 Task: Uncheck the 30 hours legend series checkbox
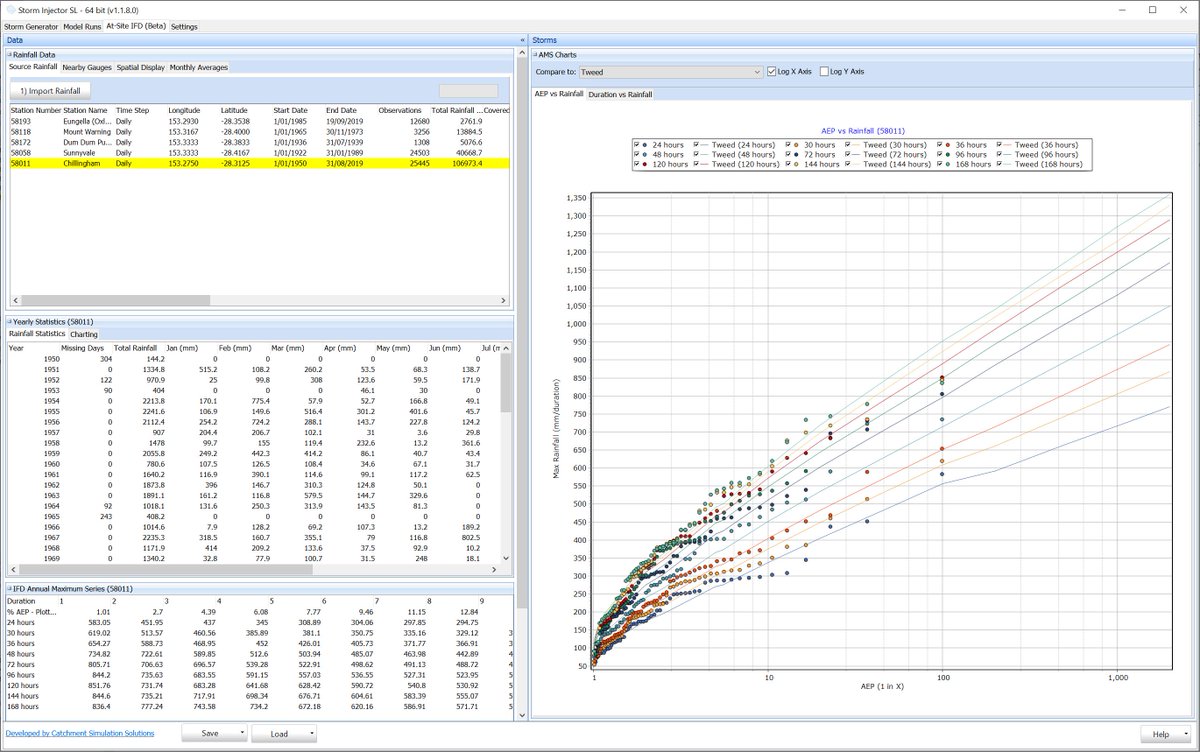tap(789, 145)
